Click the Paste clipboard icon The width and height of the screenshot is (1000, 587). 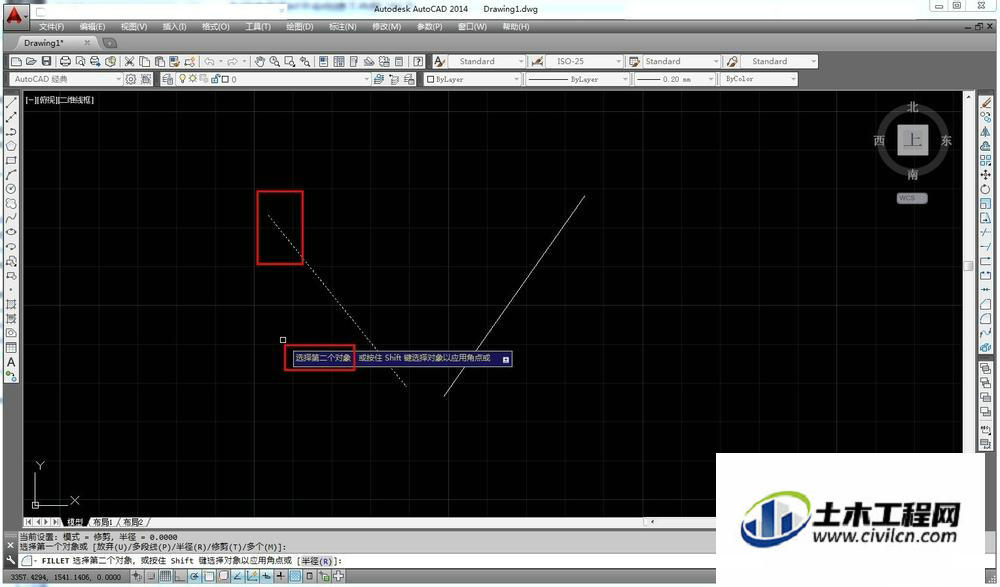pyautogui.click(x=159, y=61)
